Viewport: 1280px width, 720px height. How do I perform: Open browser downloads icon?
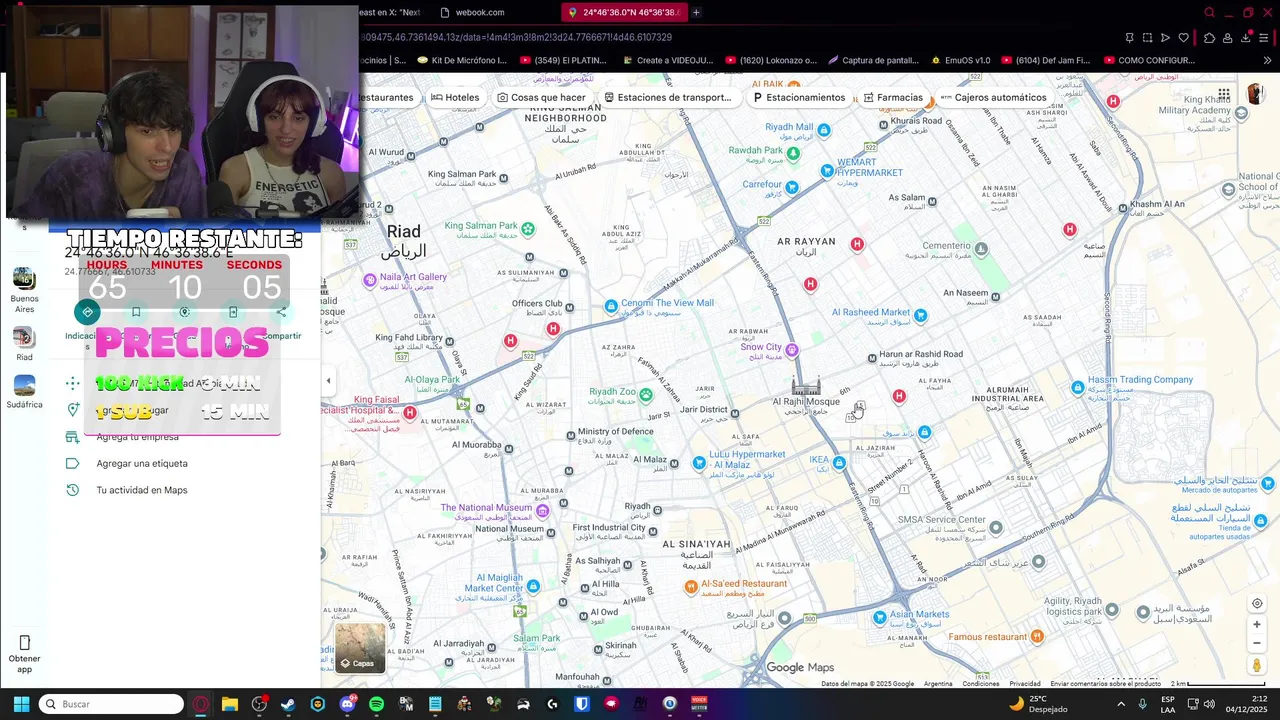click(1246, 38)
